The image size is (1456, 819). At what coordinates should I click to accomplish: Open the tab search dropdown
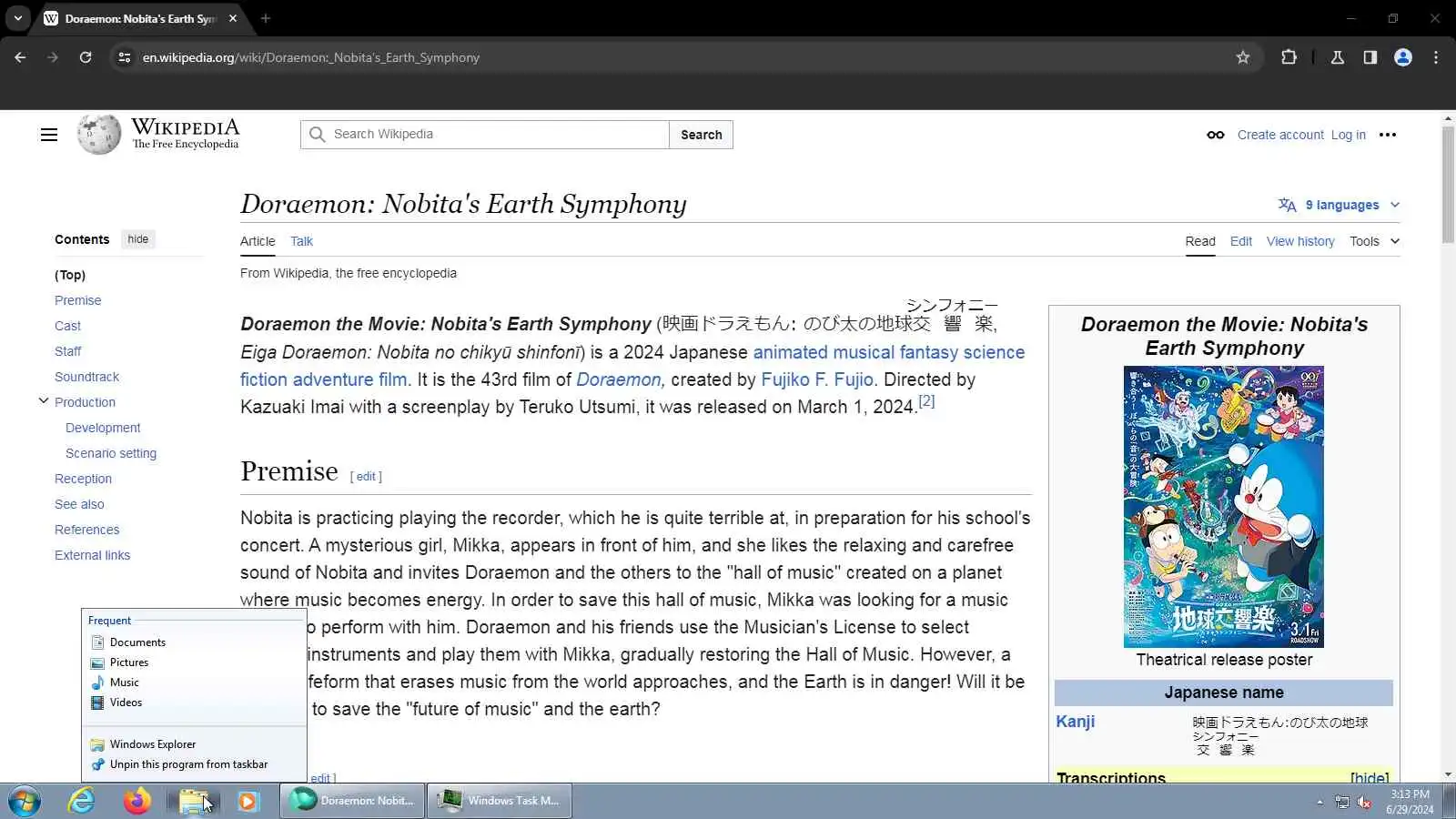point(18,18)
